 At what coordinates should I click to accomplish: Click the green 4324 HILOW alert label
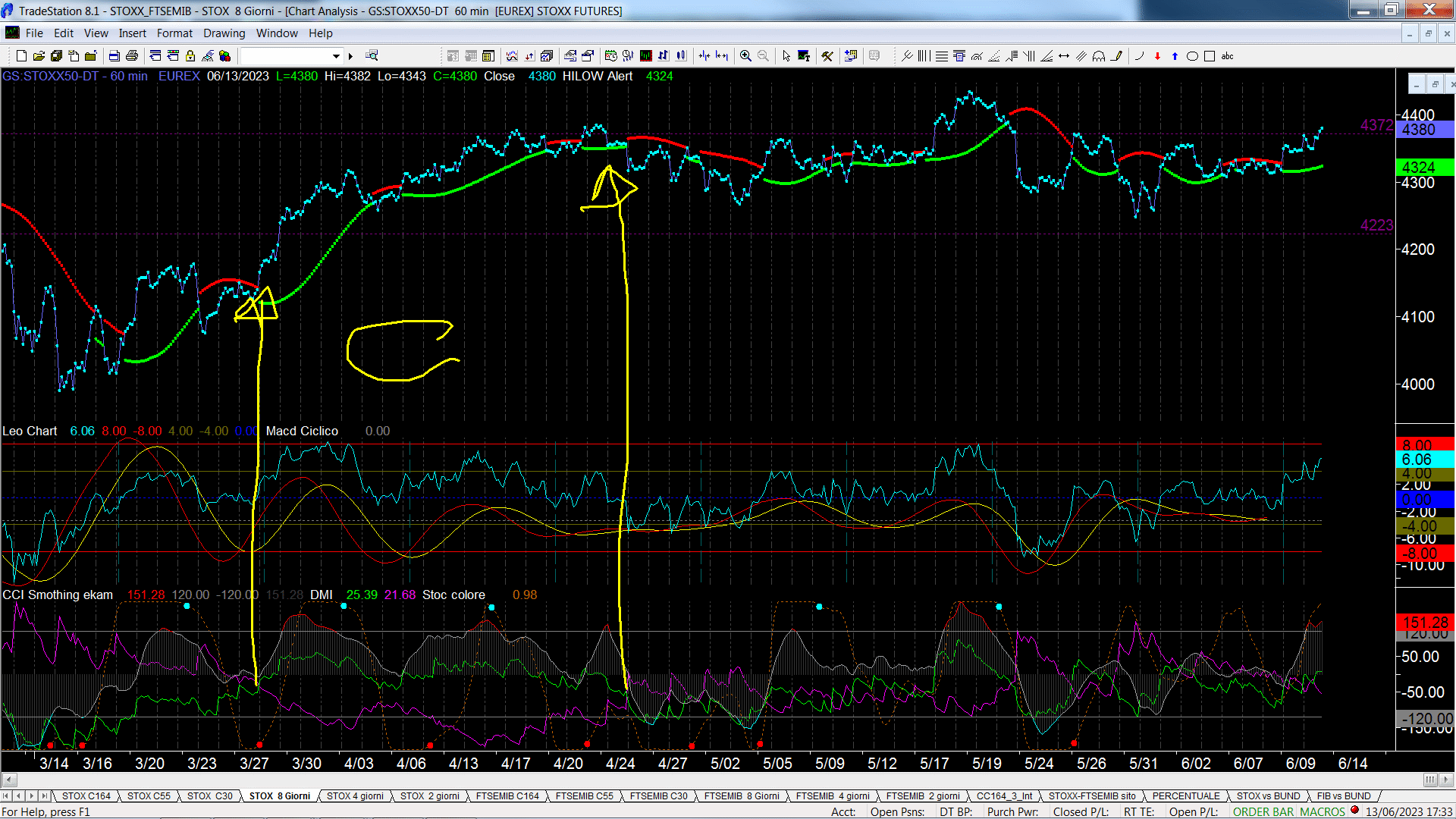tap(1423, 168)
